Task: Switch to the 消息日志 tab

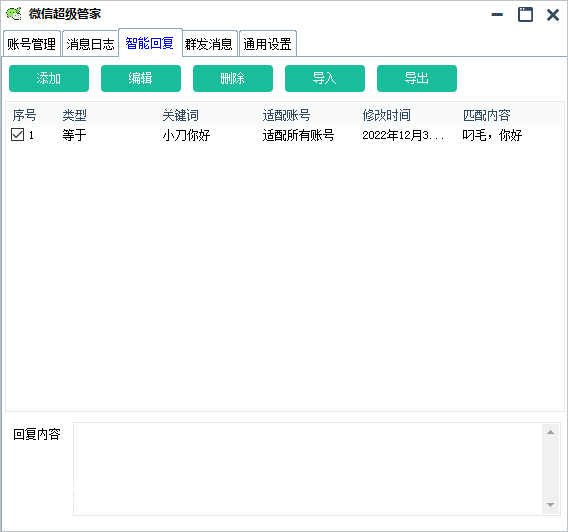Action: 90,44
